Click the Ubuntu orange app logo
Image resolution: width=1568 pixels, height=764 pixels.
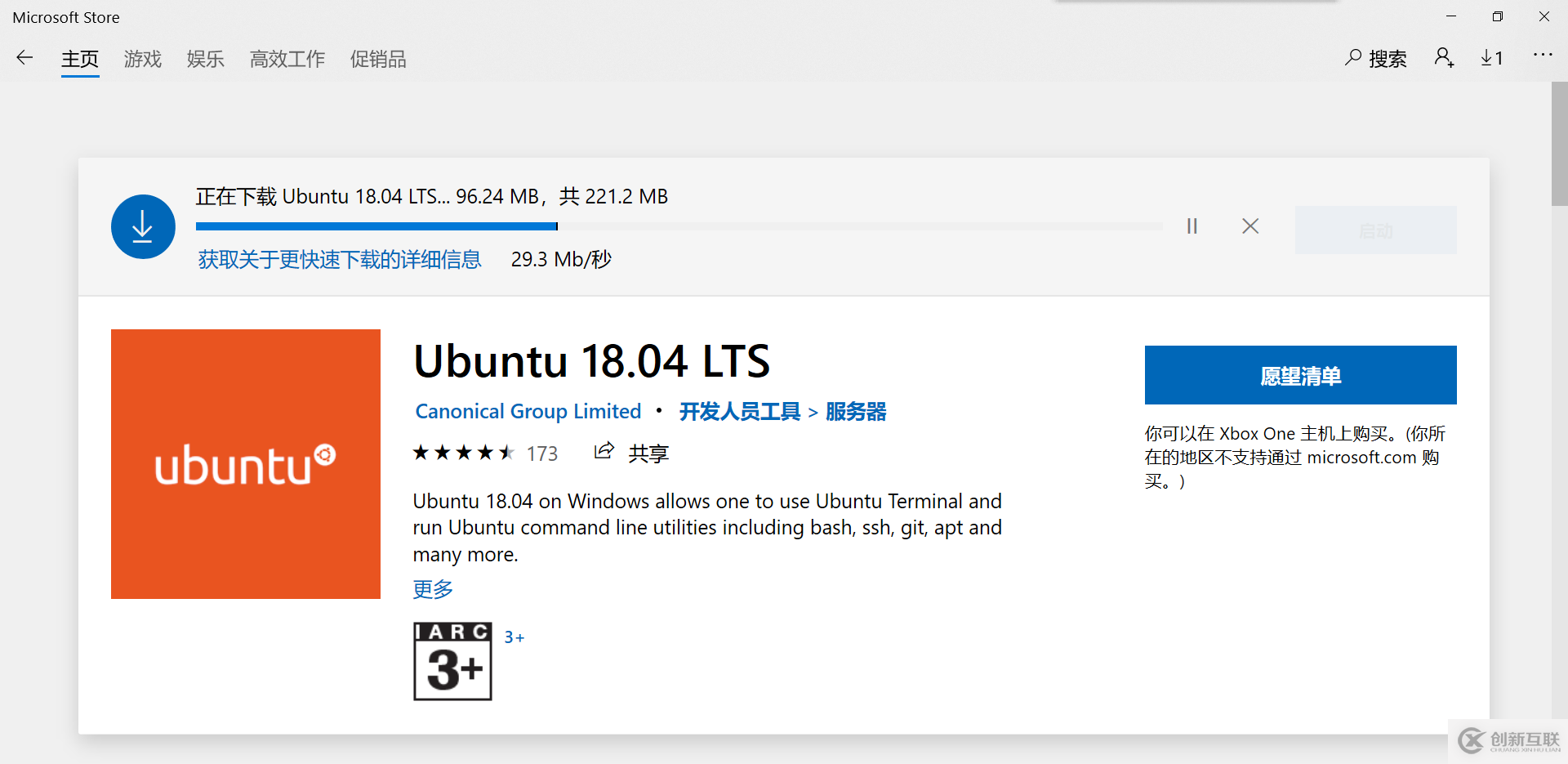tap(246, 464)
